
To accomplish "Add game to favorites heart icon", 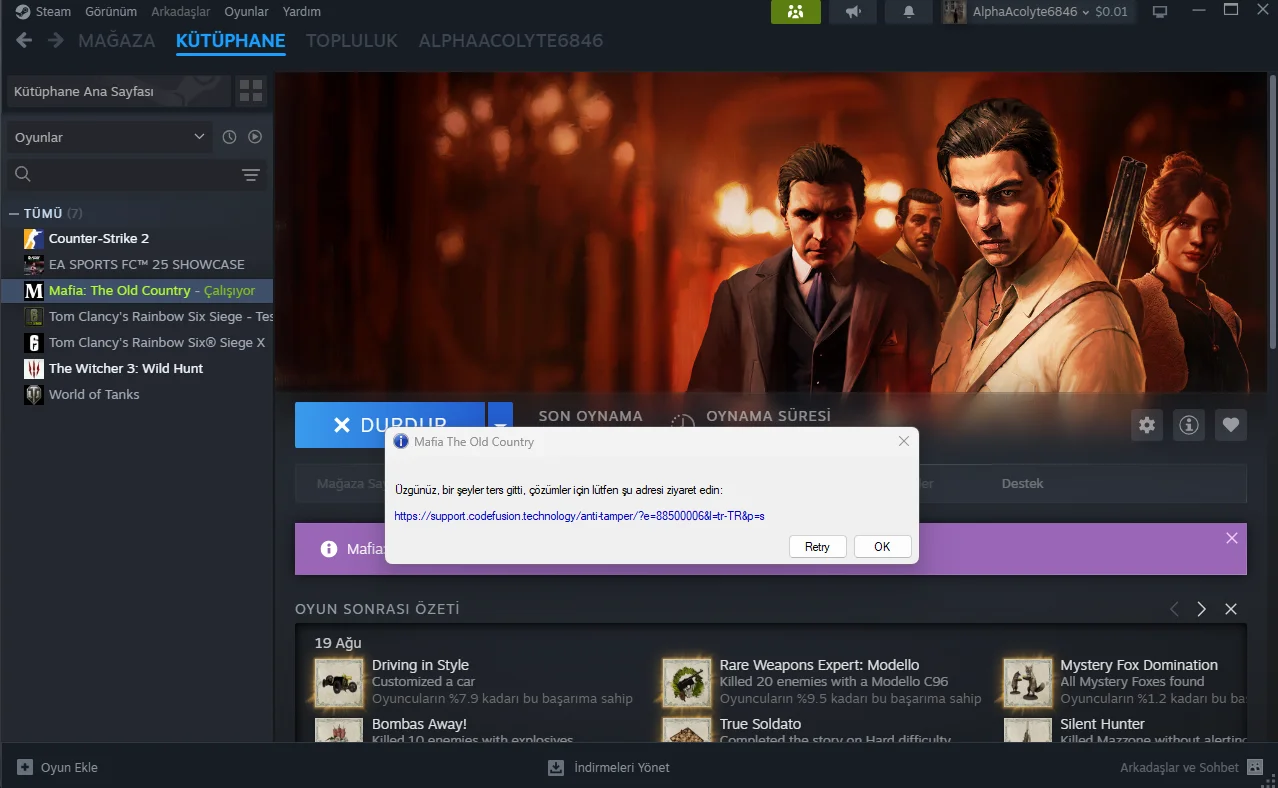I will 1231,425.
